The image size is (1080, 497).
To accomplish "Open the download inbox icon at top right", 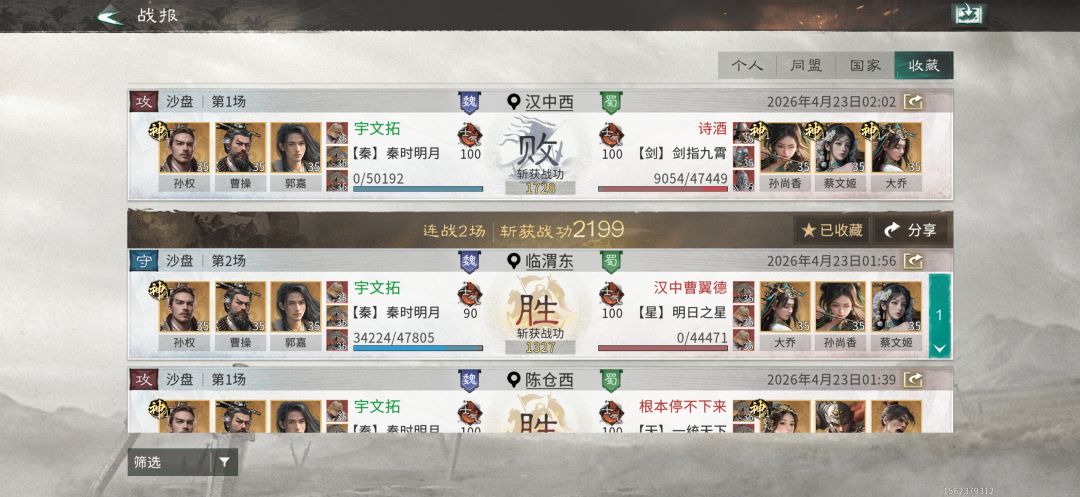I will point(968,15).
